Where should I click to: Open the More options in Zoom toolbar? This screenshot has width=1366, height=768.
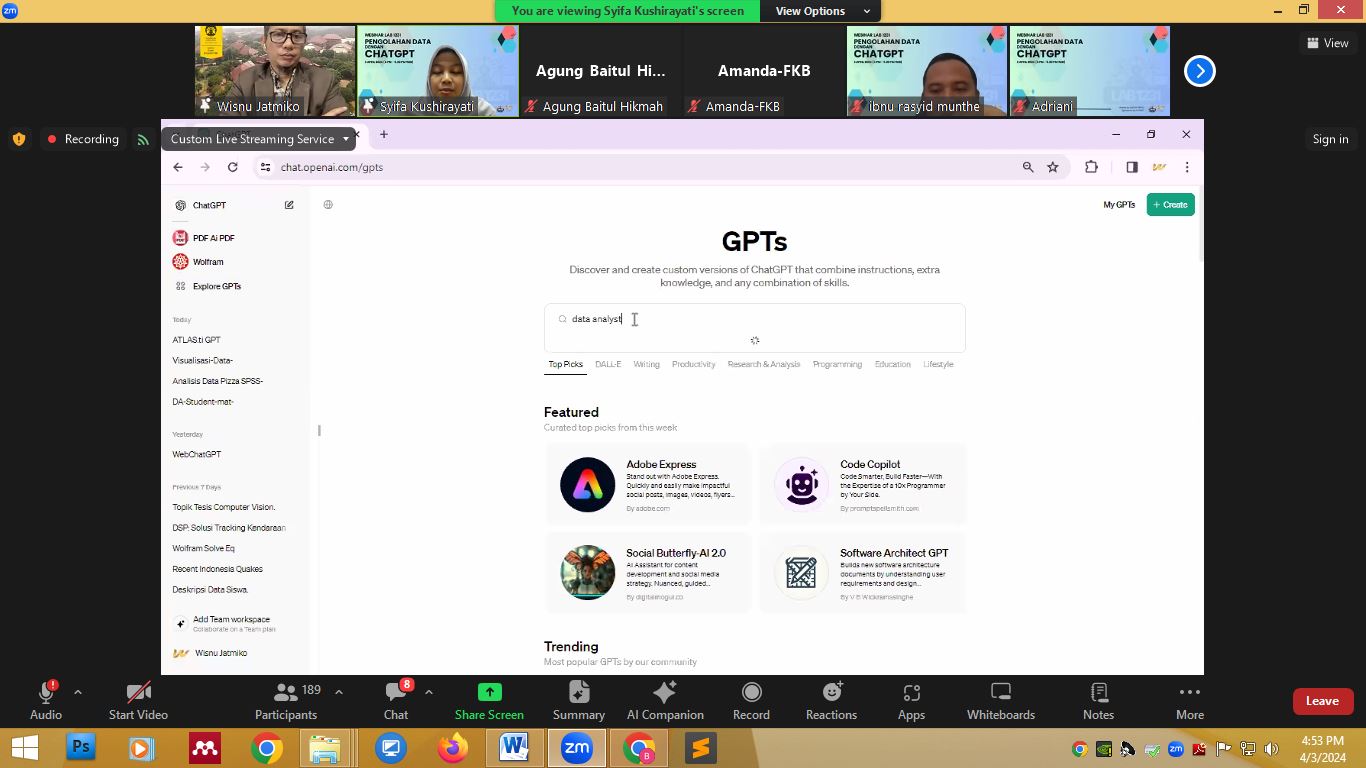(1189, 699)
